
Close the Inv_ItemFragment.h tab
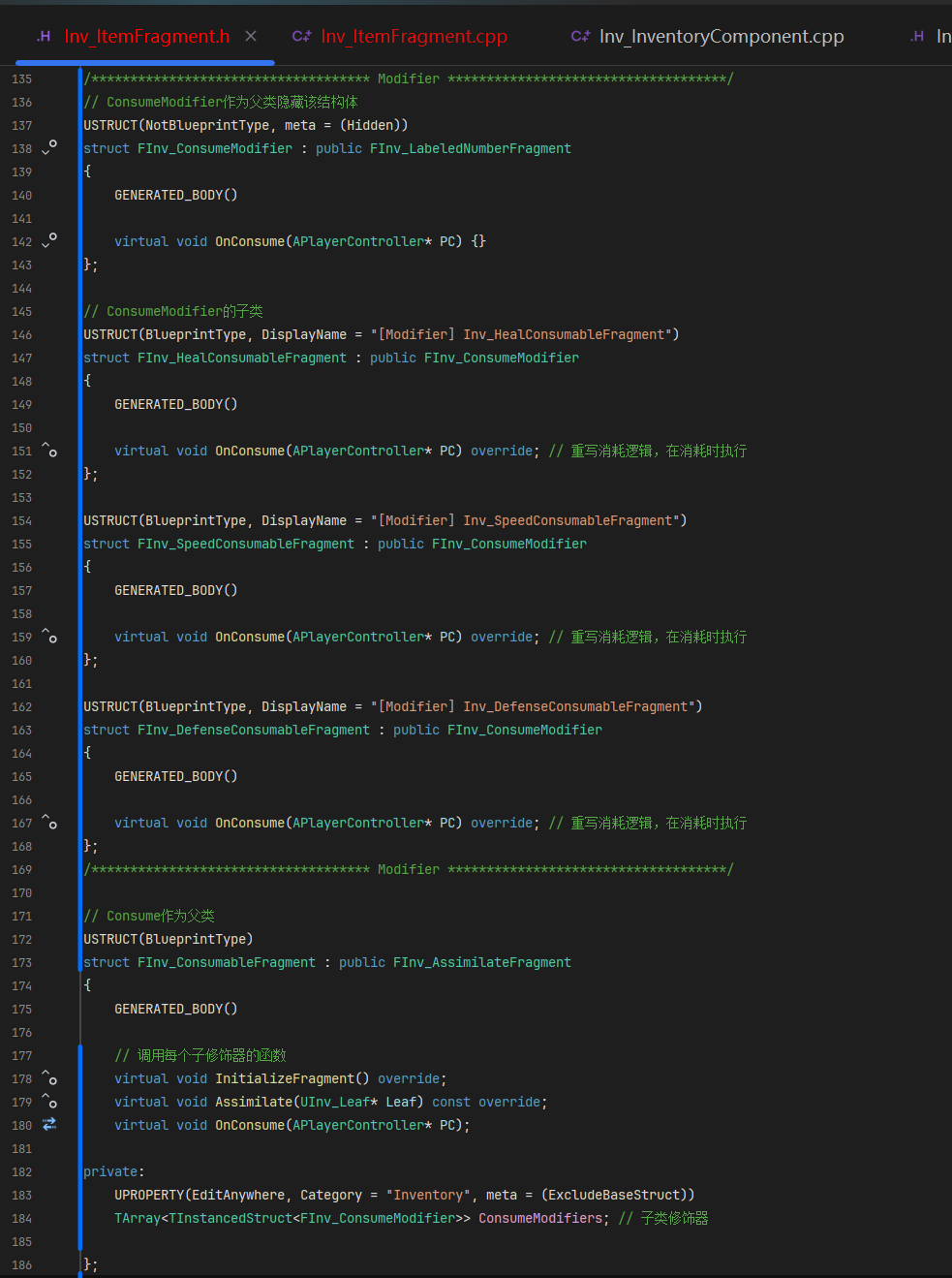[251, 36]
